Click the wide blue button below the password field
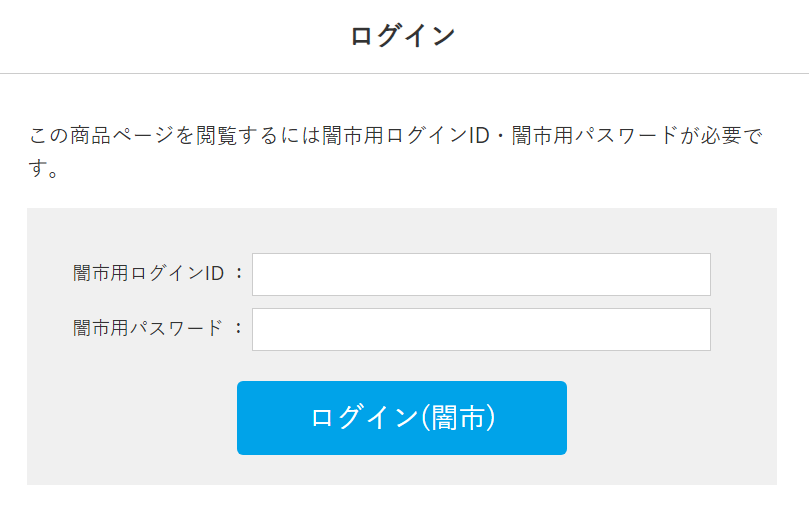 click(x=402, y=418)
